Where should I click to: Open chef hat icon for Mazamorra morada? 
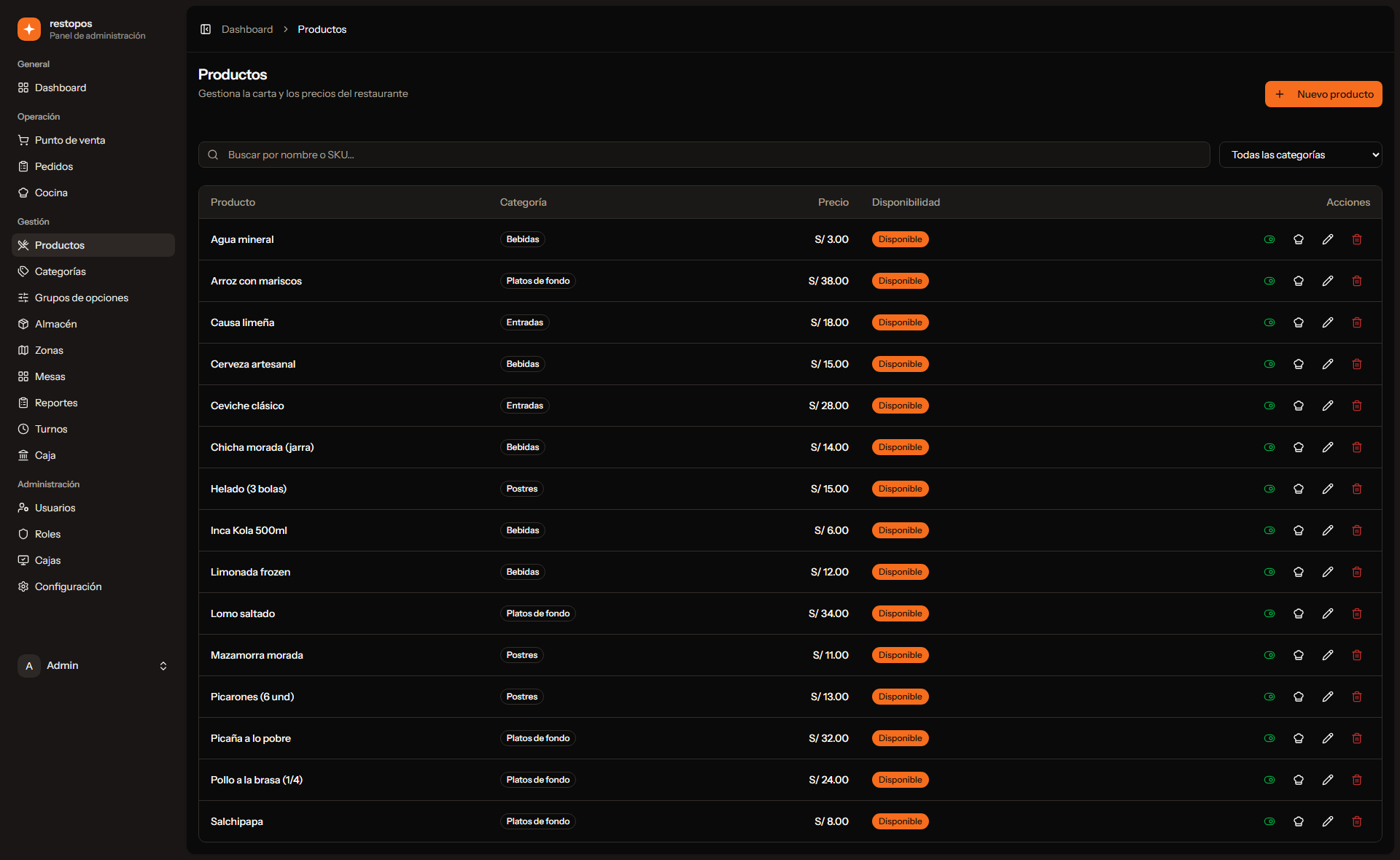(1299, 655)
